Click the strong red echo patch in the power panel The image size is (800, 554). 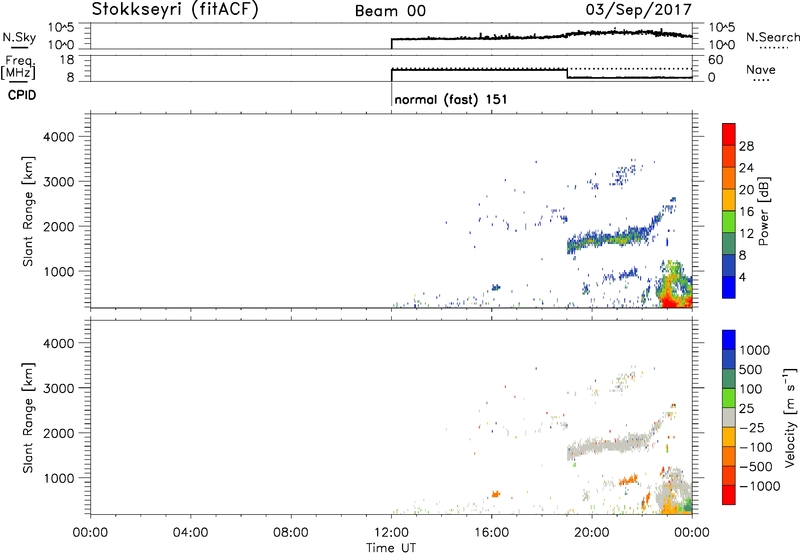coord(674,301)
